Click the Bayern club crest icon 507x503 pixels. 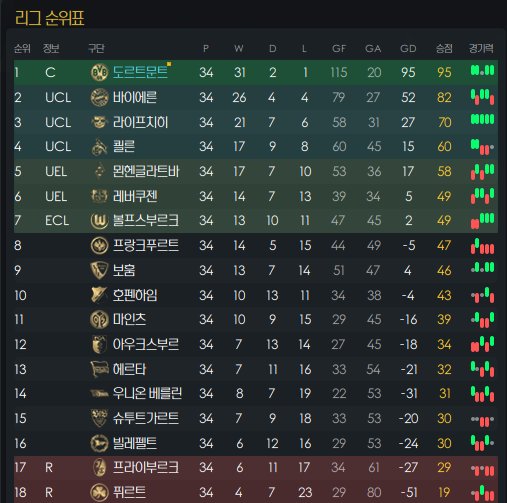tap(99, 97)
